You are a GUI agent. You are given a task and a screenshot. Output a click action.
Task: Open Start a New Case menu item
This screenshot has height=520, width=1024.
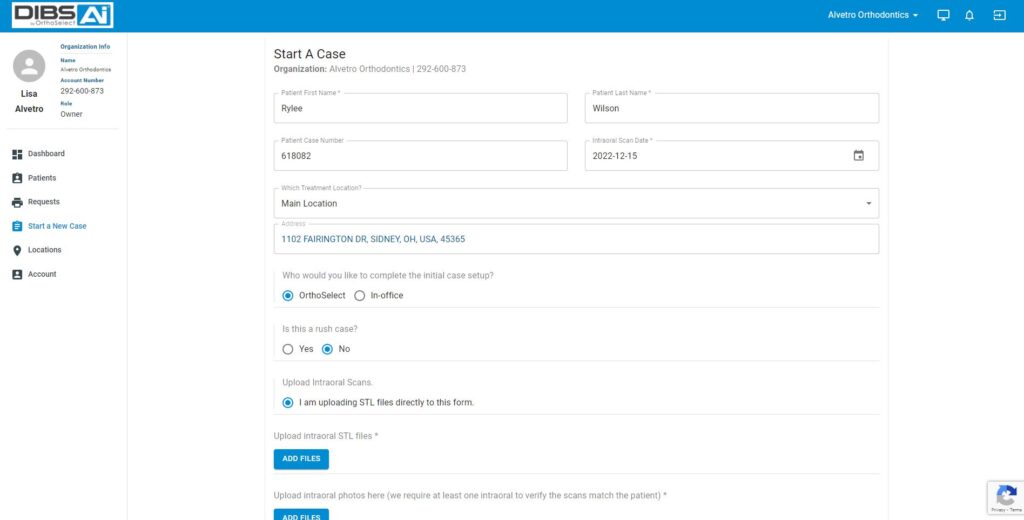[x=57, y=226]
